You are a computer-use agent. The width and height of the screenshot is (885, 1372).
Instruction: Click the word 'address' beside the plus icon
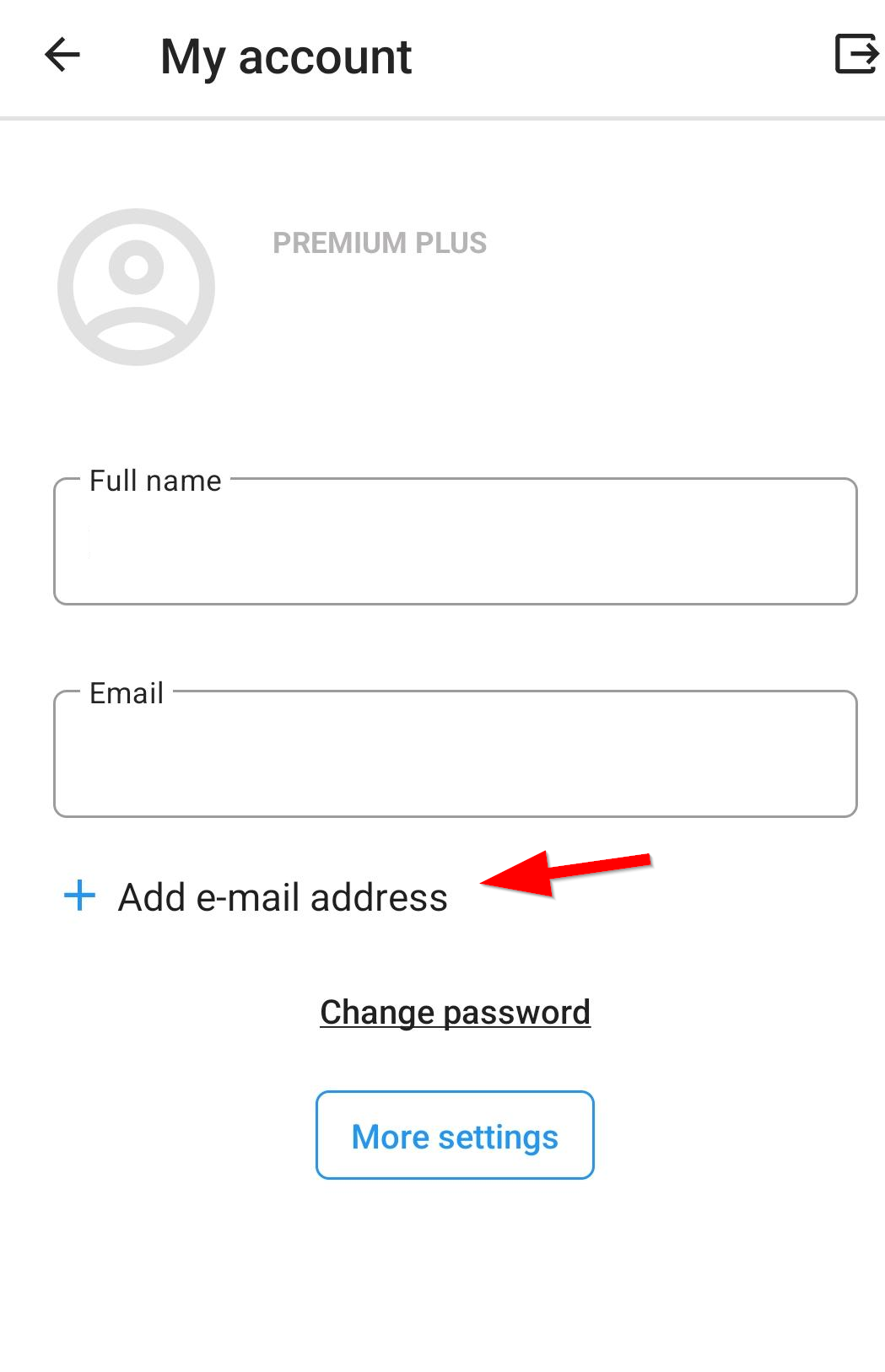coord(379,897)
